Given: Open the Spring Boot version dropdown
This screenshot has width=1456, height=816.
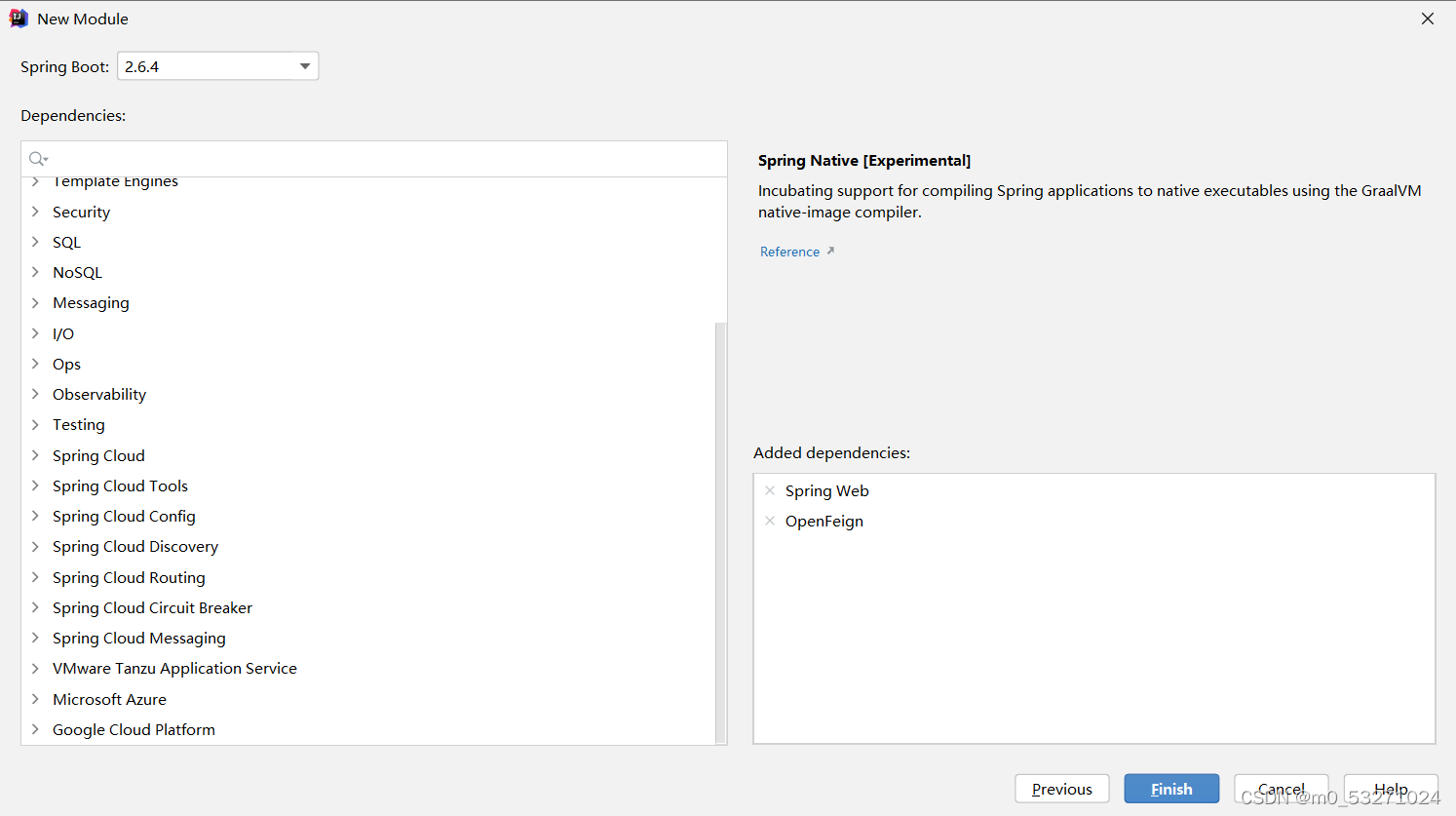Looking at the screenshot, I should tap(305, 66).
